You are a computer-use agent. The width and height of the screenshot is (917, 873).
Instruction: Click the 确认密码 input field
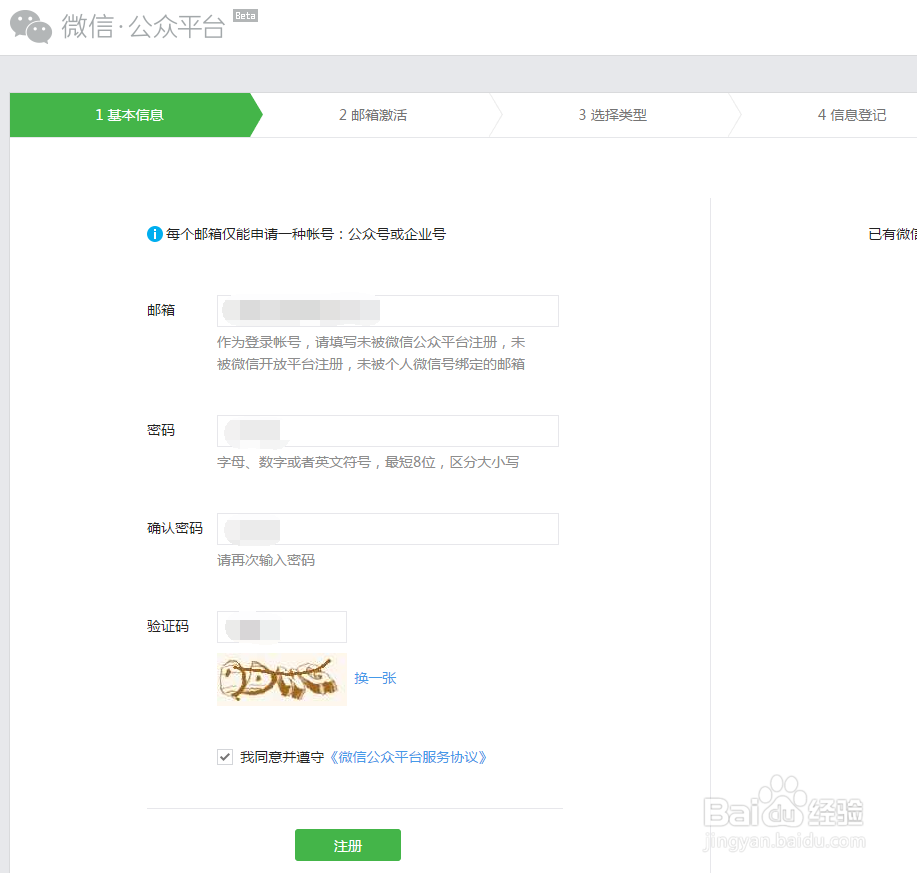pos(388,529)
